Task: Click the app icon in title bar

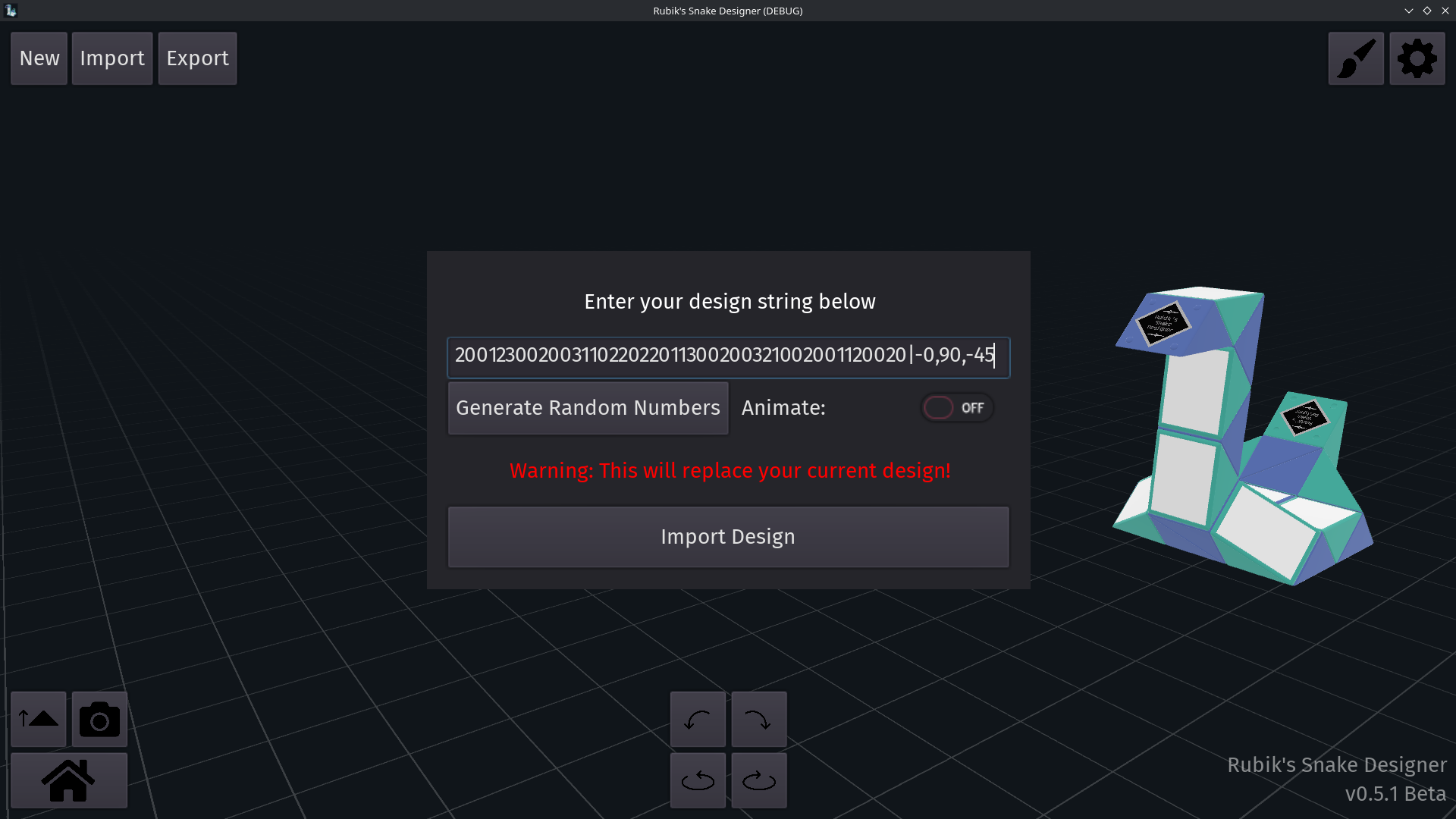Action: click(11, 11)
